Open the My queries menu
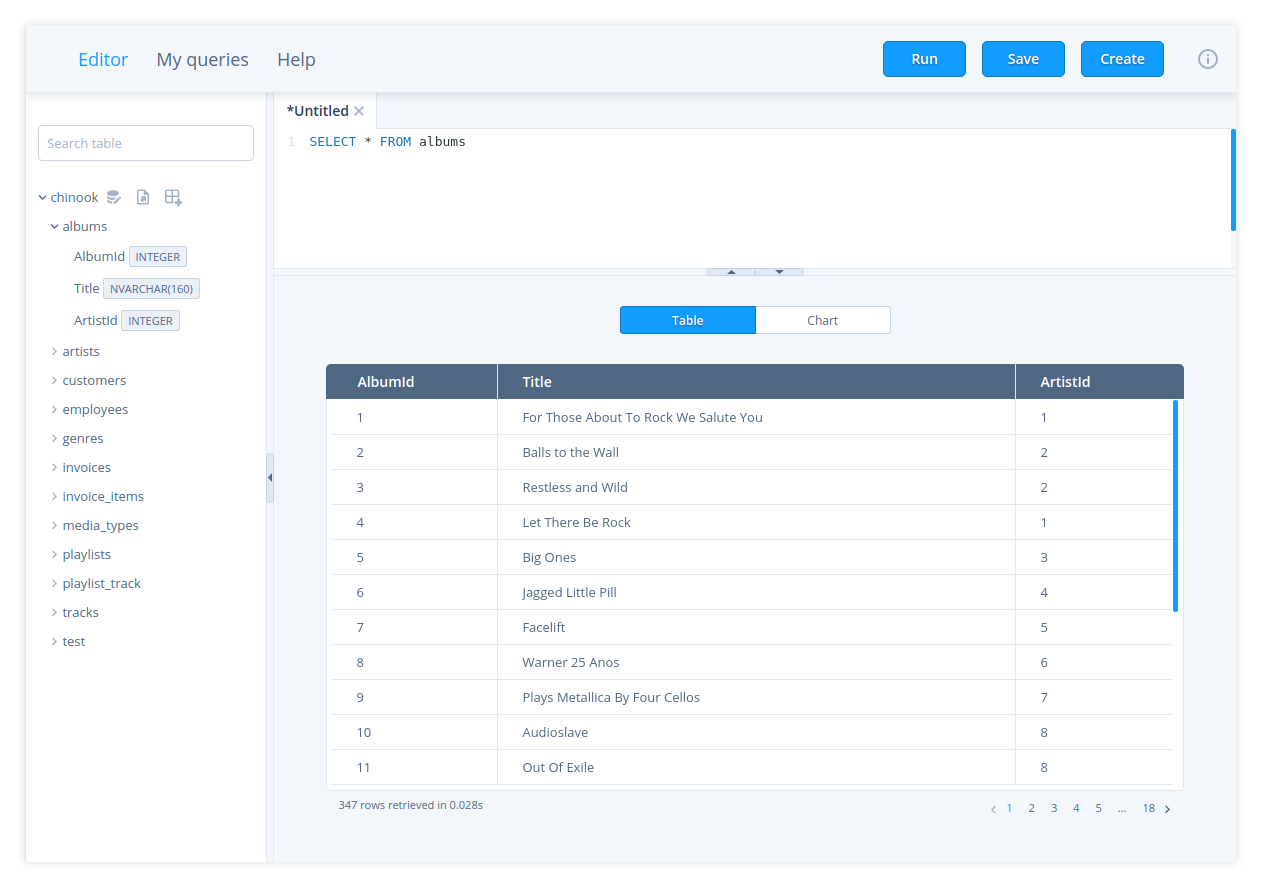The height and width of the screenshot is (887, 1261). pyautogui.click(x=202, y=59)
